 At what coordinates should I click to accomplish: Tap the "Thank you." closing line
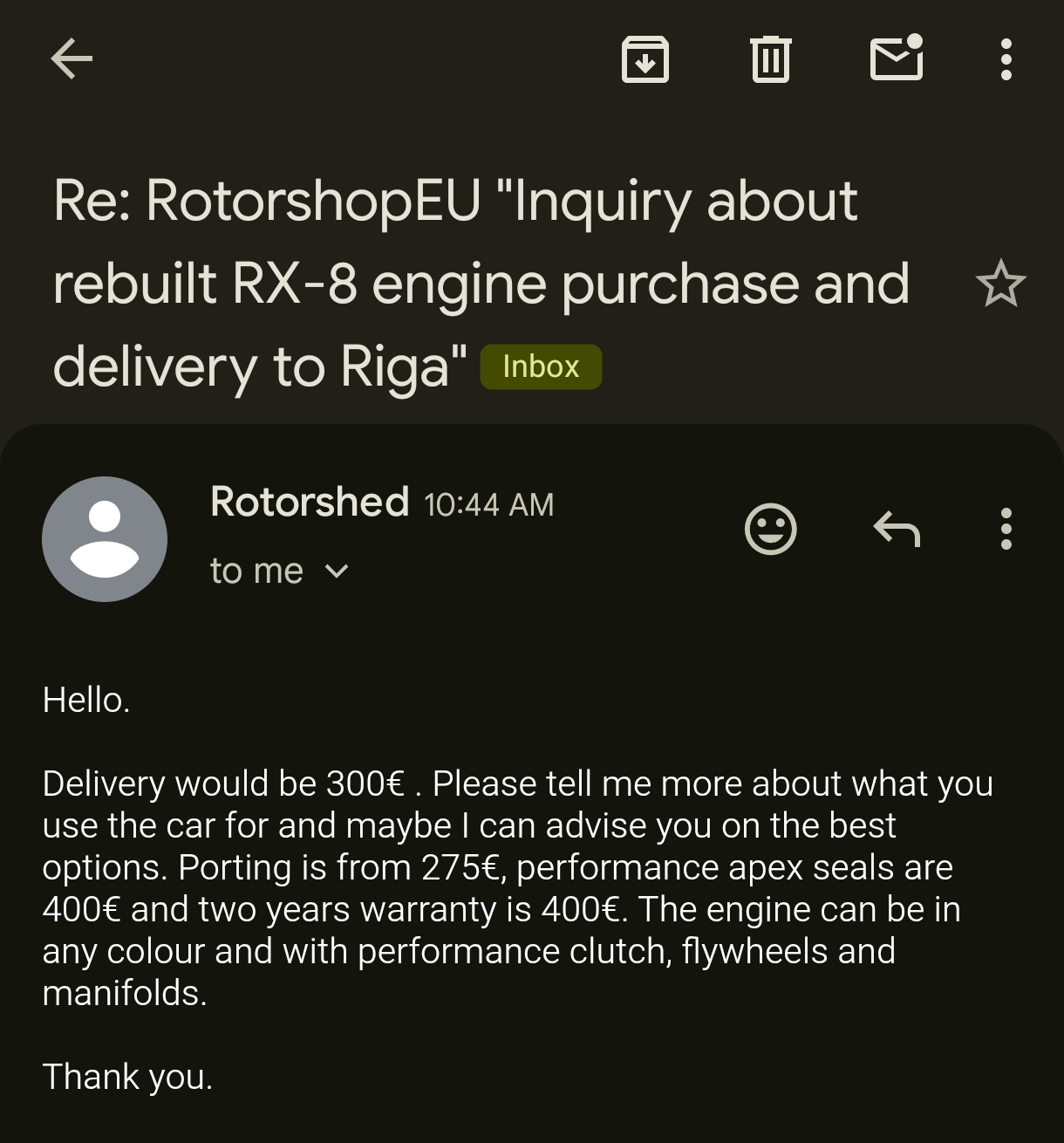coord(127,1077)
